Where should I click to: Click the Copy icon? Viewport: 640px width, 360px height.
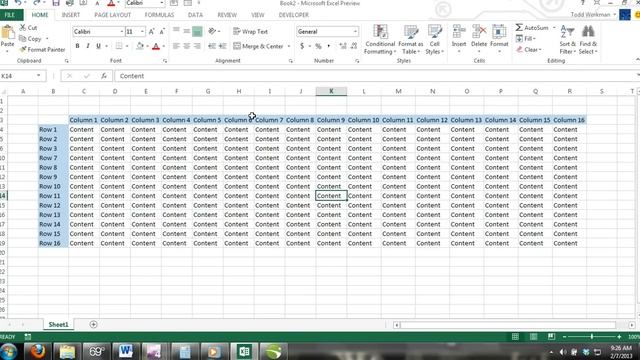22,39
